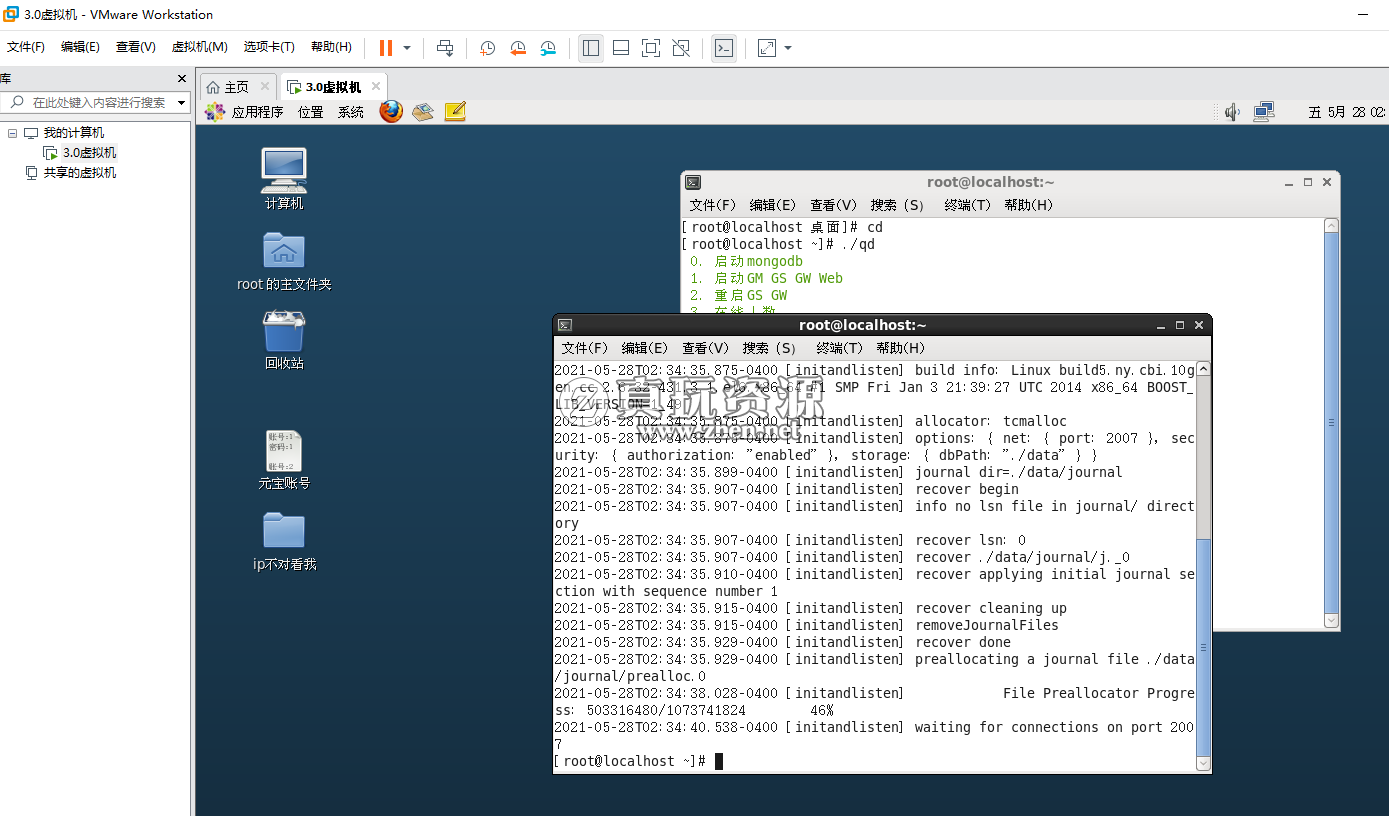Viewport: 1389px width, 816px height.
Task: Pause the virtual machine with the orange pause icon
Action: 386,47
